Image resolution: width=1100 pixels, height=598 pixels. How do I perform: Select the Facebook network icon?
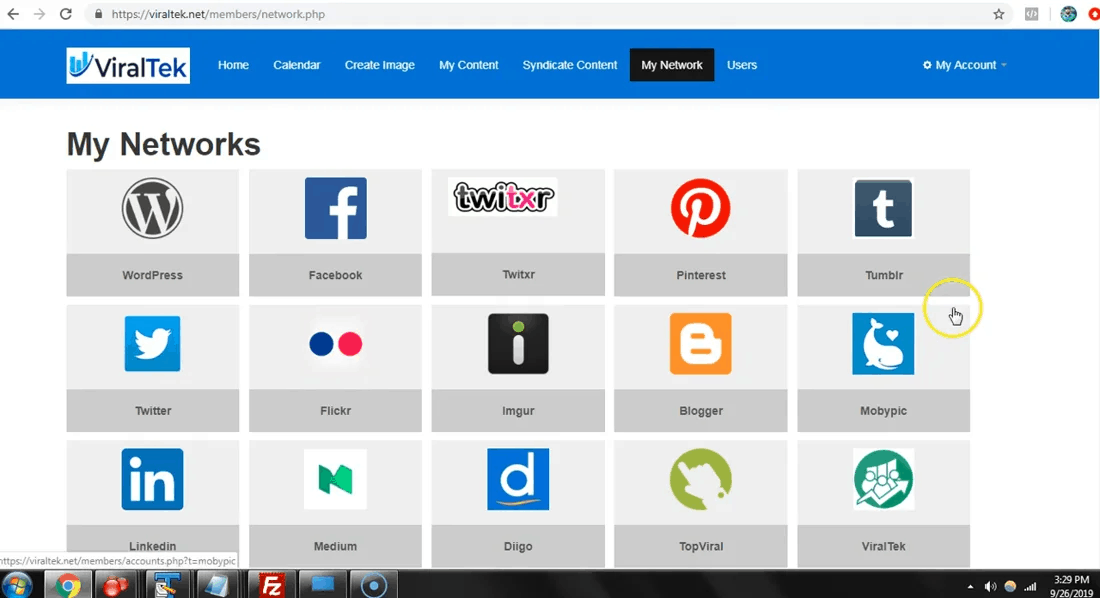tap(335, 208)
